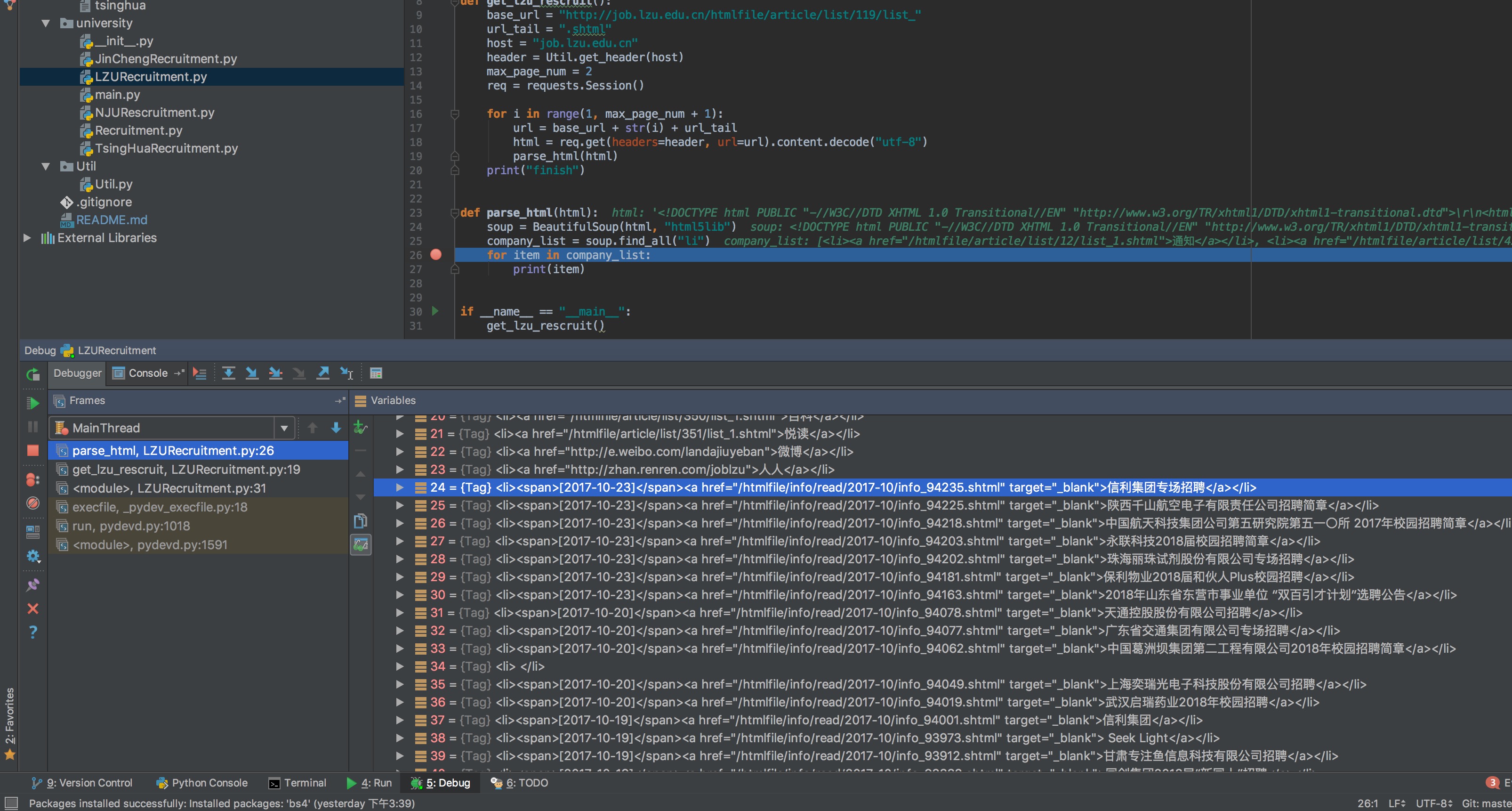Open main.py in project tree
The width and height of the screenshot is (1512, 811).
click(x=110, y=95)
